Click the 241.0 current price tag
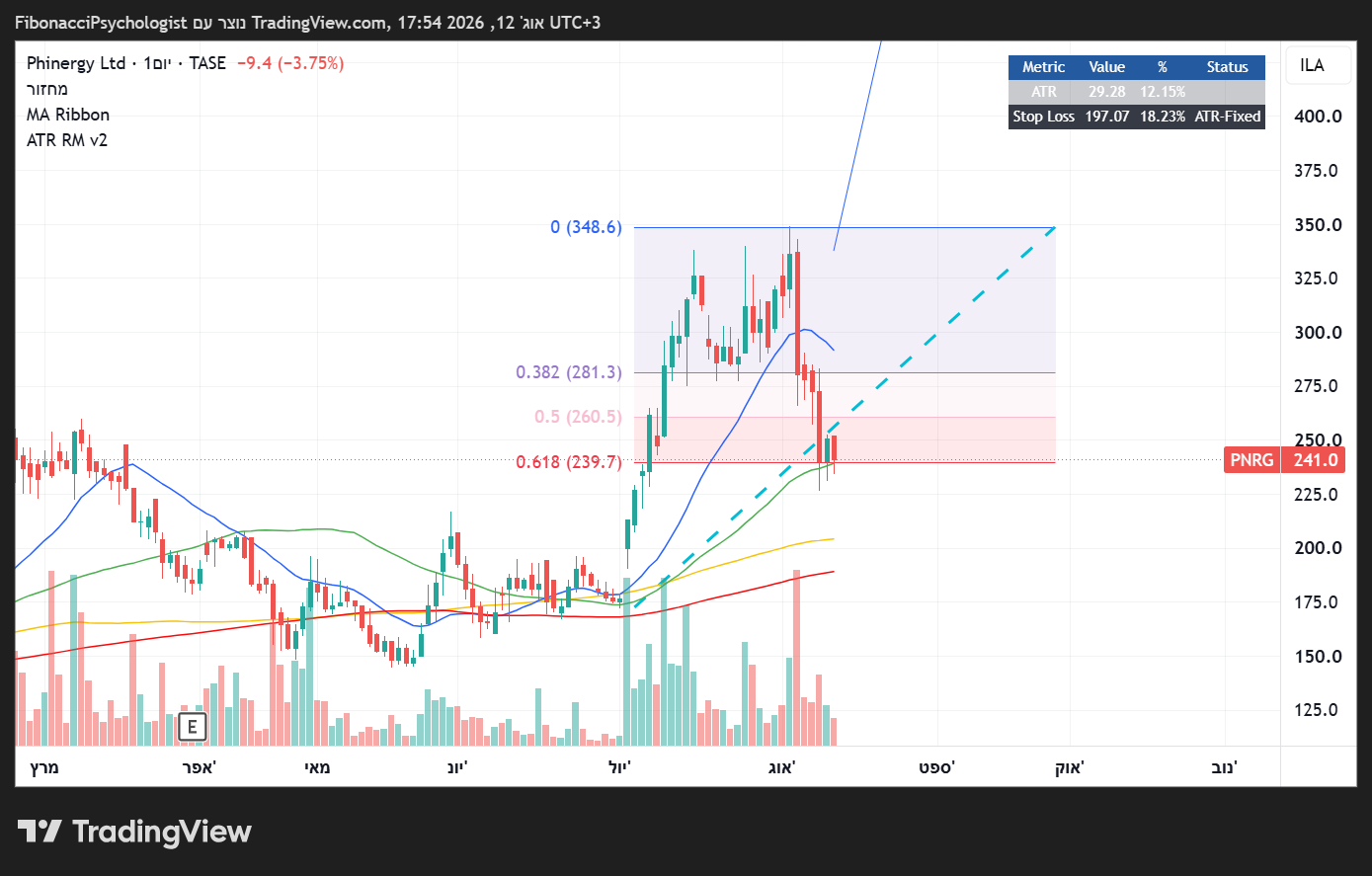The image size is (1372, 876). click(x=1313, y=460)
